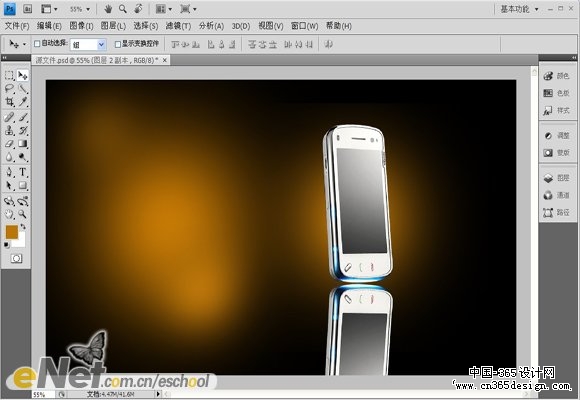Open the 基本功能 workspace dropdown
Viewport: 580px width, 400px height.
(x=519, y=9)
